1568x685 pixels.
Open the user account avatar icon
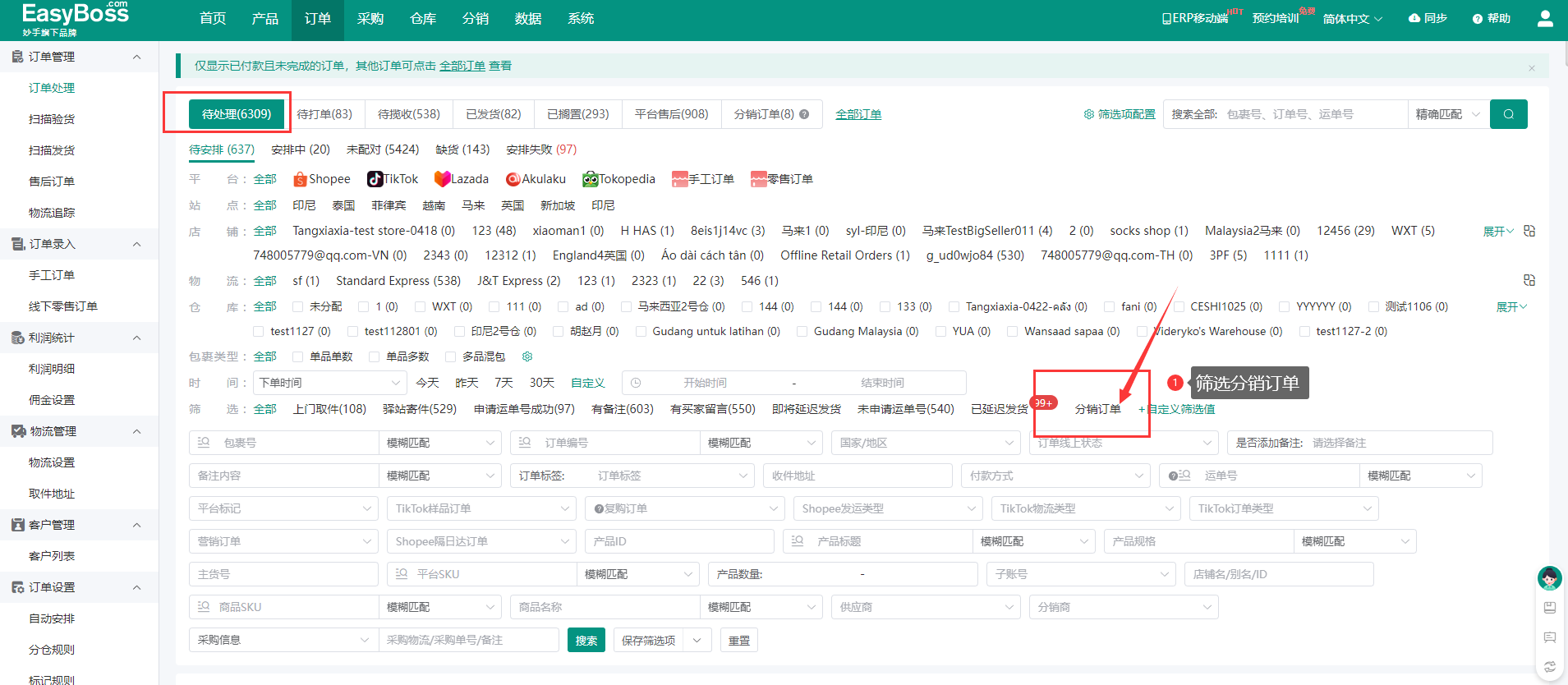click(1544, 18)
